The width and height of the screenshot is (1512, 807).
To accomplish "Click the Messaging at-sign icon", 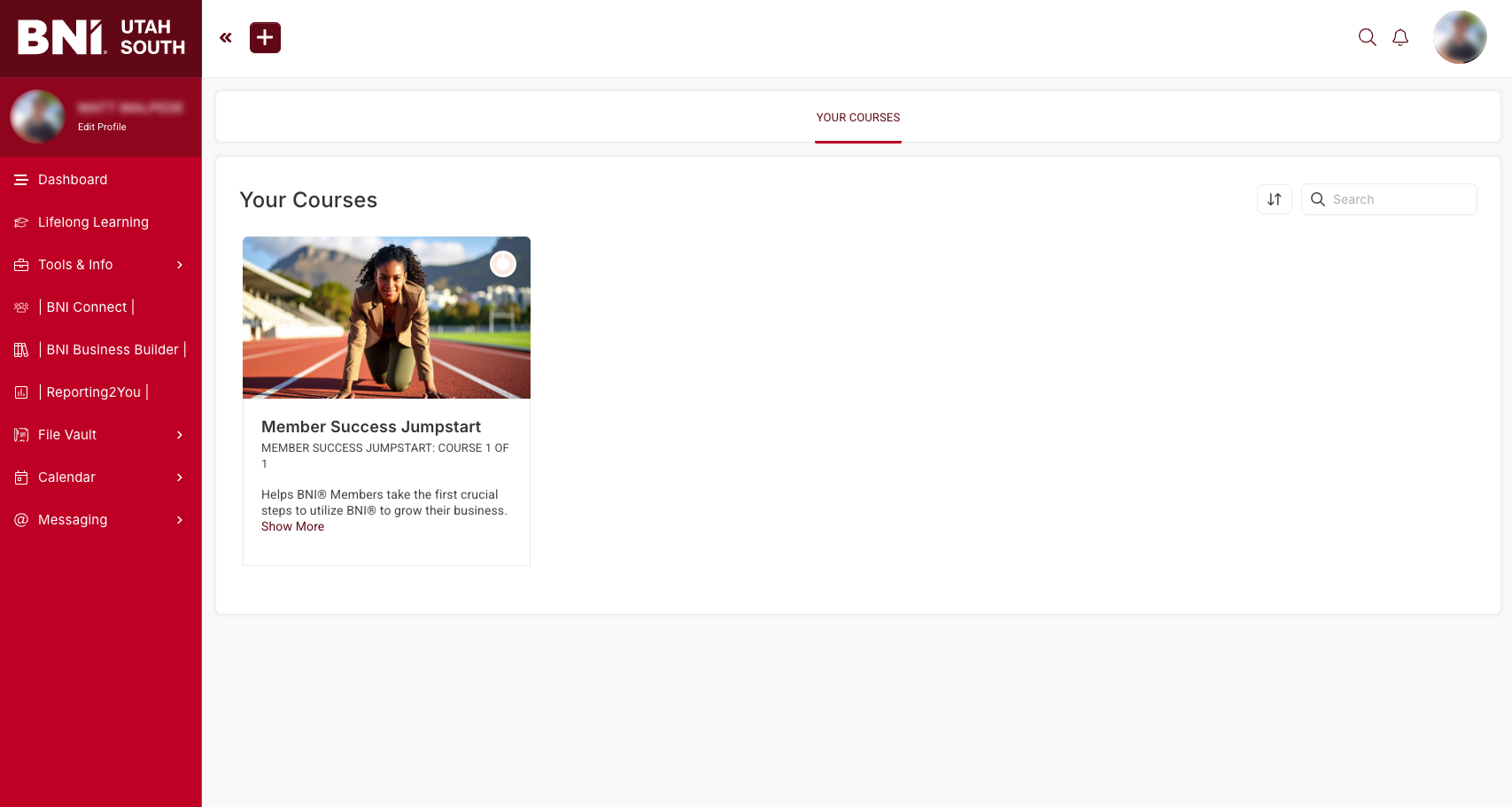I will point(21,520).
